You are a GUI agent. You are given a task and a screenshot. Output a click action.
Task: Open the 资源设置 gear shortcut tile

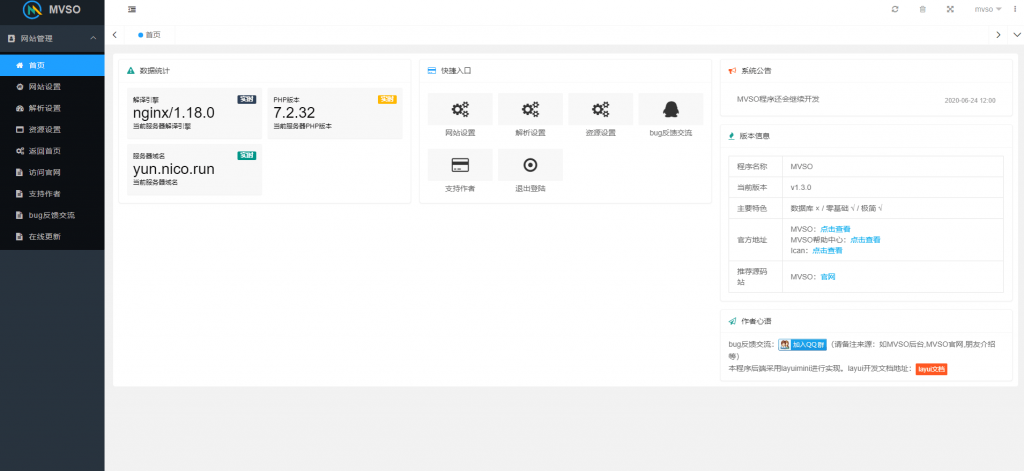pos(600,115)
